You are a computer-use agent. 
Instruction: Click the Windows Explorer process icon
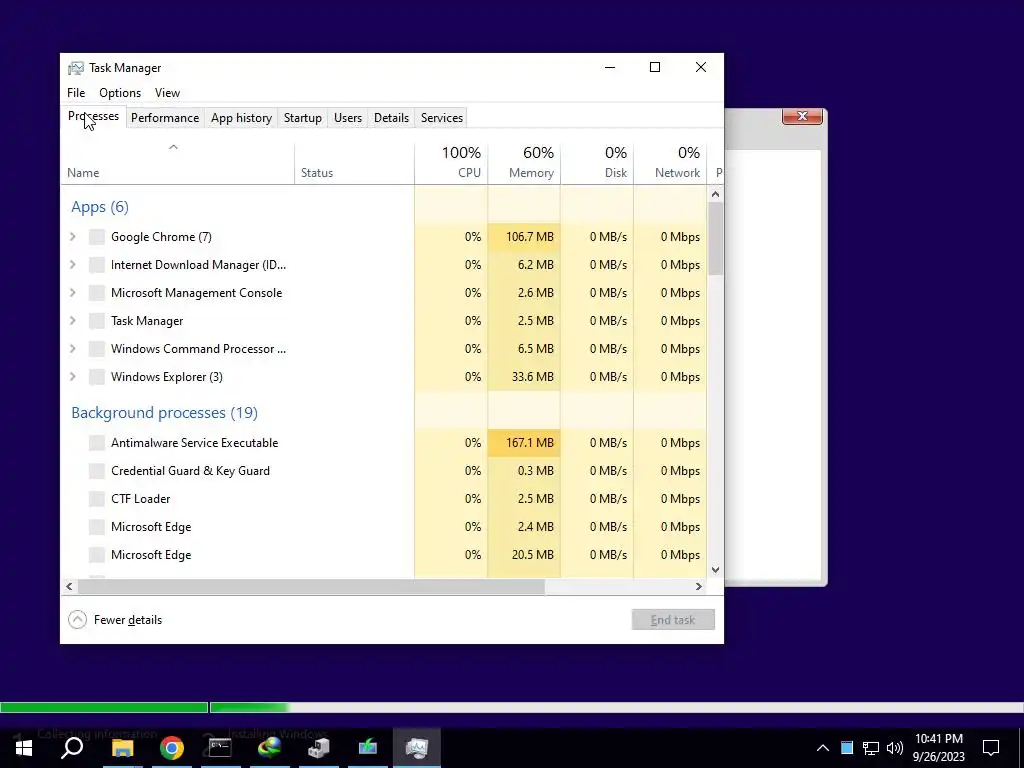coord(97,377)
